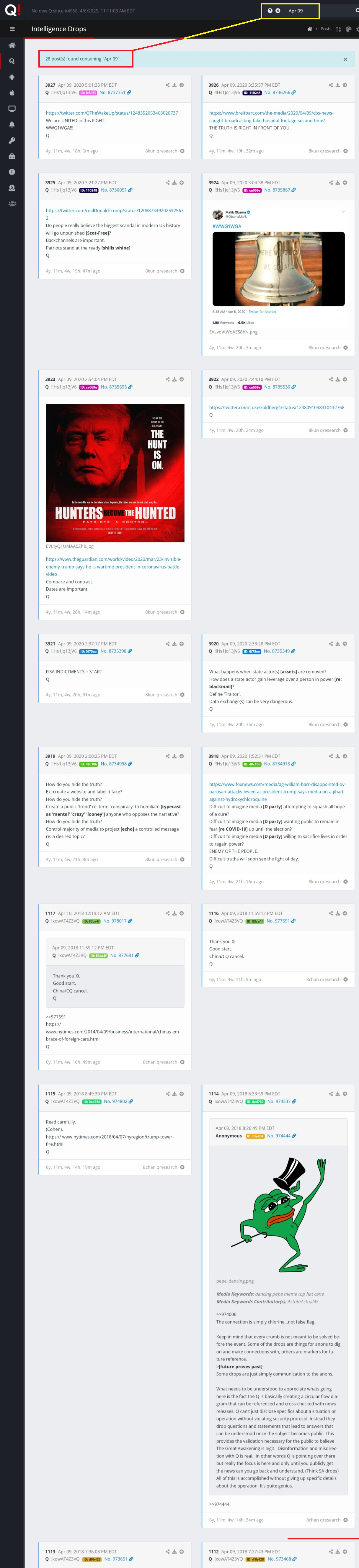Enlarge the Malik Obama bell tweet image
359x1568 pixels.
pyautogui.click(x=278, y=268)
